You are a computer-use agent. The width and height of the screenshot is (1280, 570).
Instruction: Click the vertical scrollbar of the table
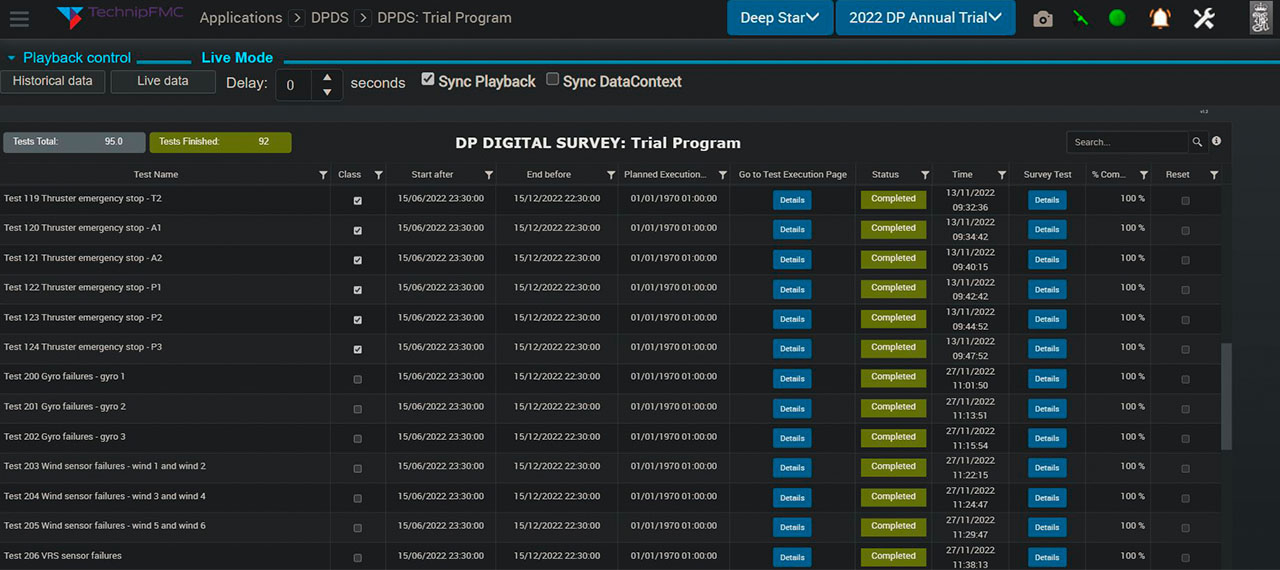1227,397
